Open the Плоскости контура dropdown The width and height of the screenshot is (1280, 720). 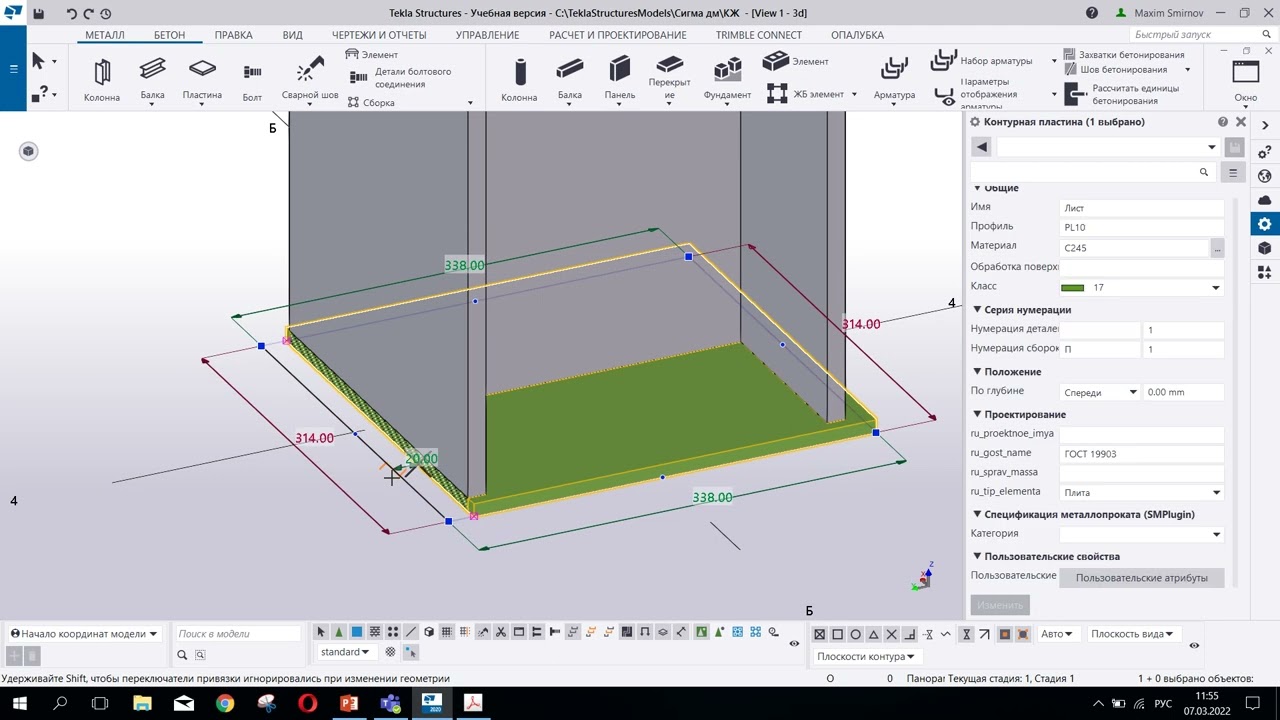pos(868,657)
